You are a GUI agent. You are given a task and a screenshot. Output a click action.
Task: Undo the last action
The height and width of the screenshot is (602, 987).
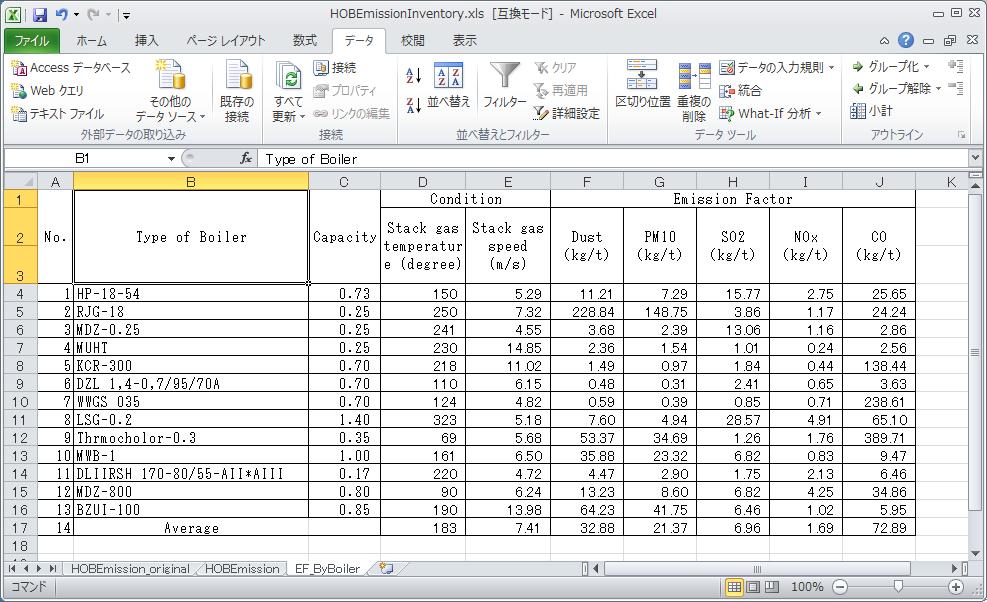[62, 14]
